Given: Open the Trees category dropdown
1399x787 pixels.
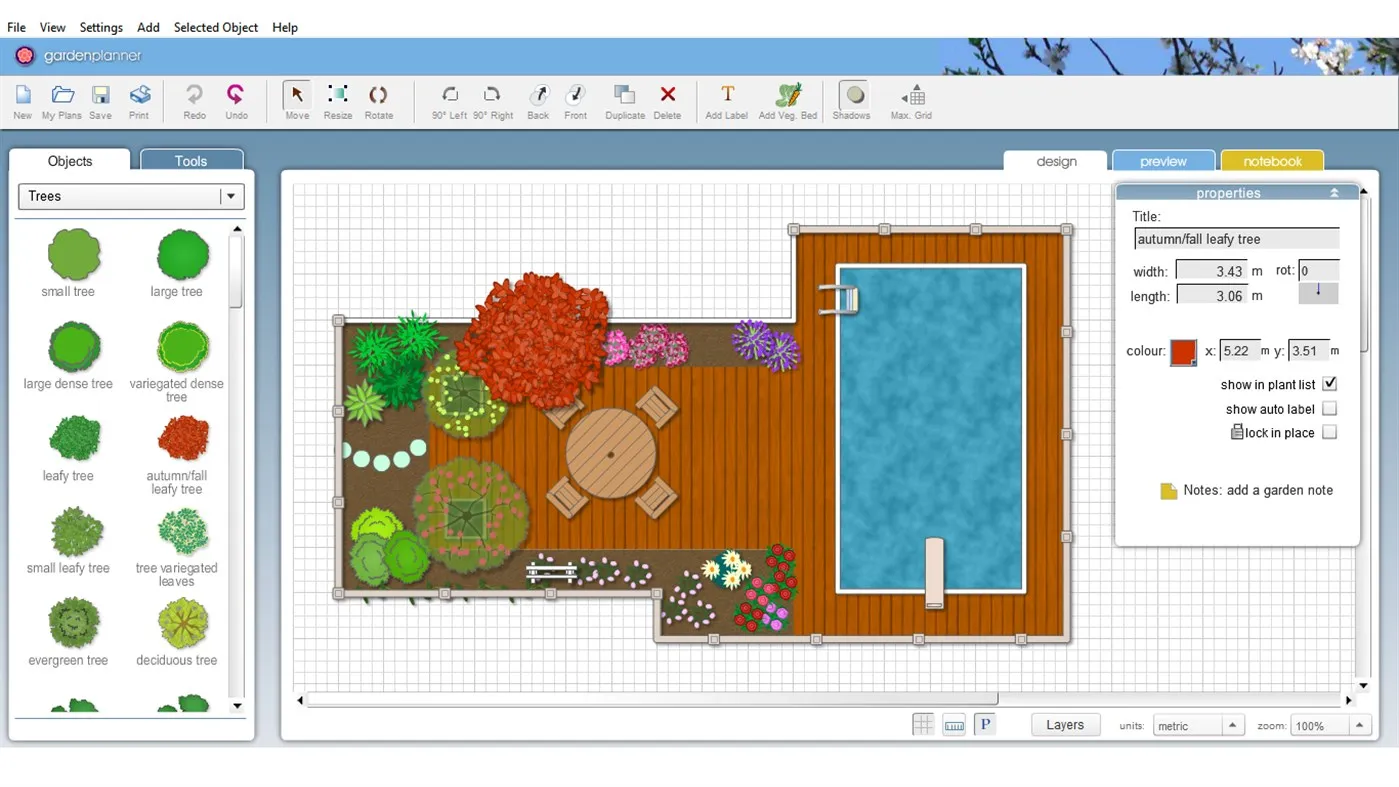Looking at the screenshot, I should click(x=232, y=196).
